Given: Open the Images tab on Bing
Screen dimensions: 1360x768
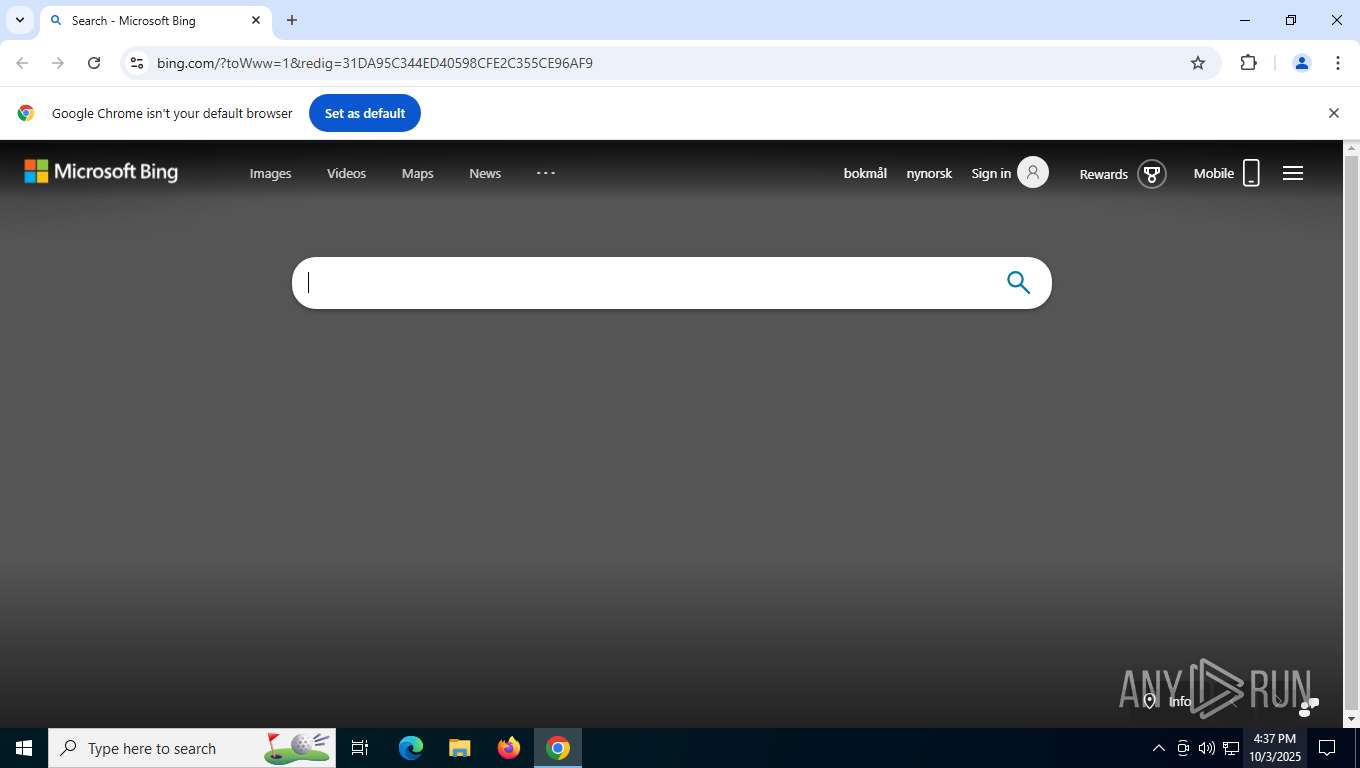Looking at the screenshot, I should pos(270,173).
